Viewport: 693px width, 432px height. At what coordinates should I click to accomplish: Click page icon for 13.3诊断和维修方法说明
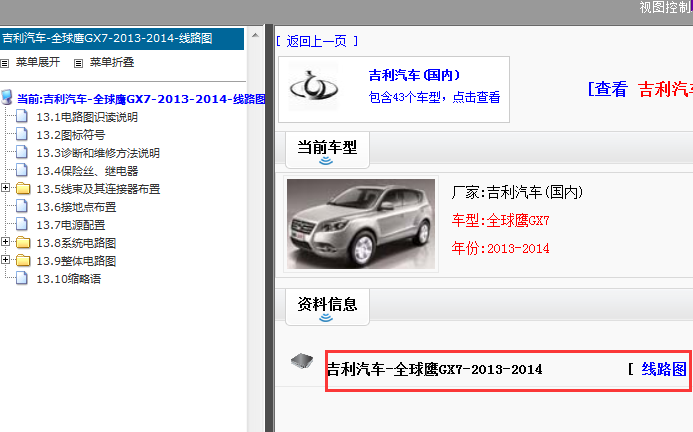22,153
